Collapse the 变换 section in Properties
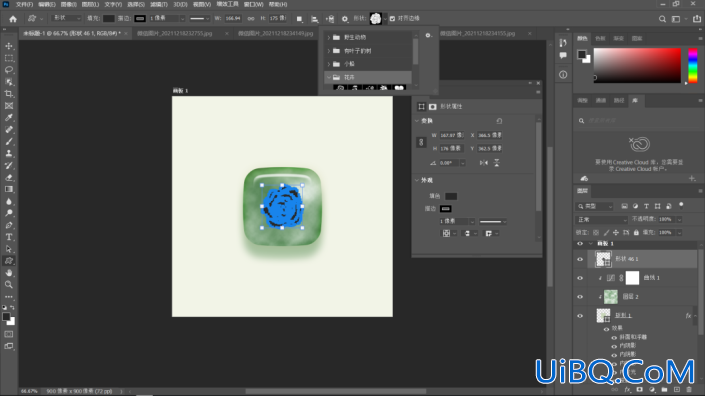 coord(417,121)
